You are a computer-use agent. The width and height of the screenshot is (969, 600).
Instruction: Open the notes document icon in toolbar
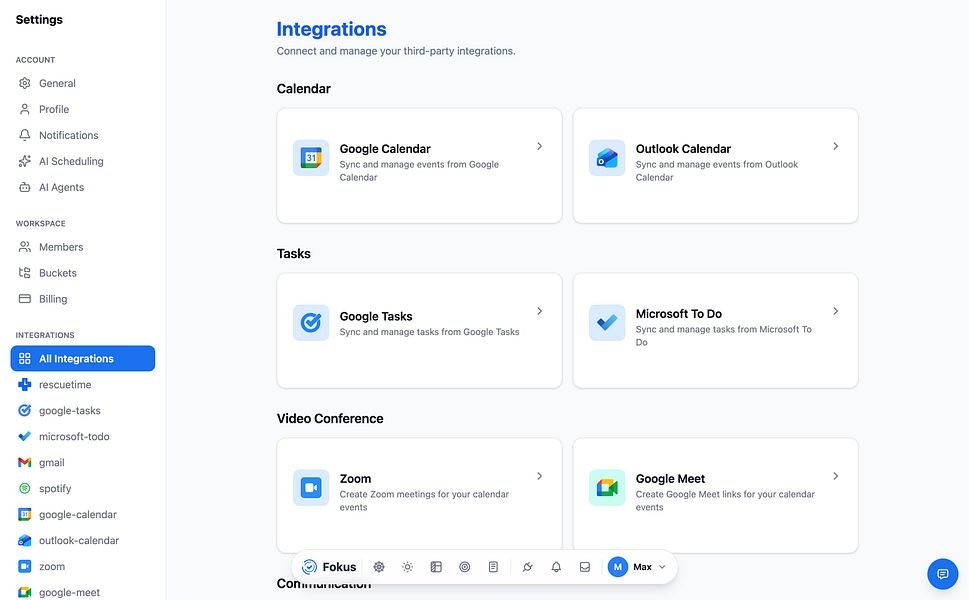pyautogui.click(x=493, y=566)
